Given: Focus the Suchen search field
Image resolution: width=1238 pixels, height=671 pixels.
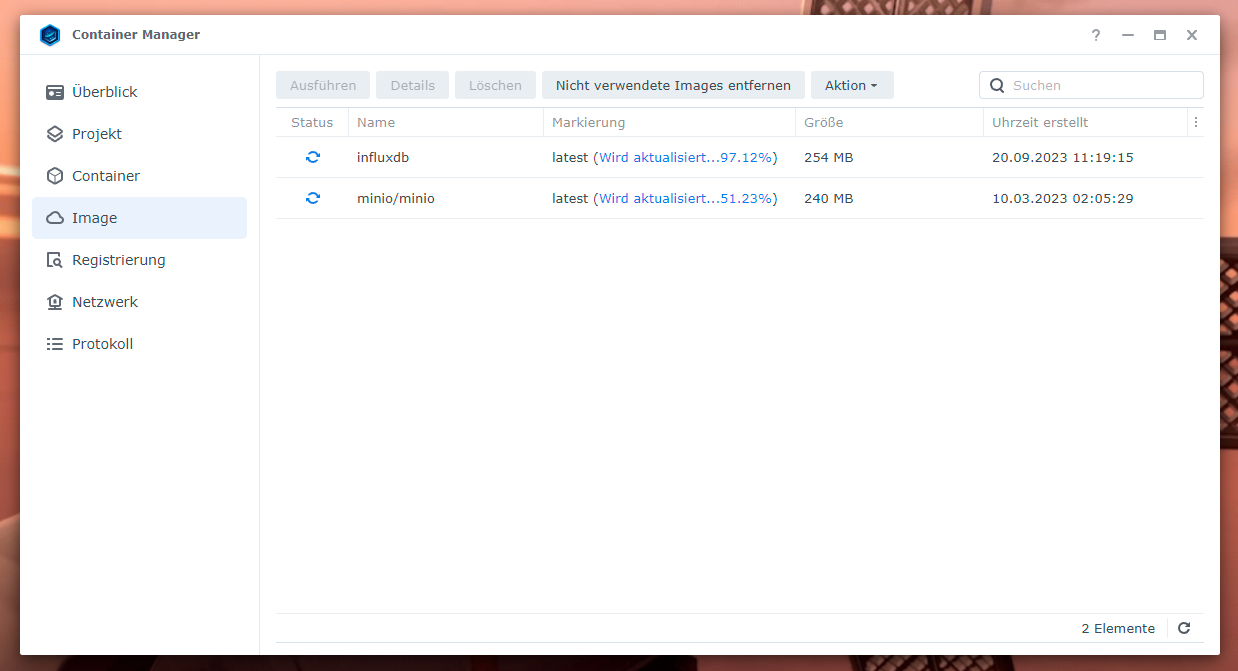Looking at the screenshot, I should click(1102, 85).
